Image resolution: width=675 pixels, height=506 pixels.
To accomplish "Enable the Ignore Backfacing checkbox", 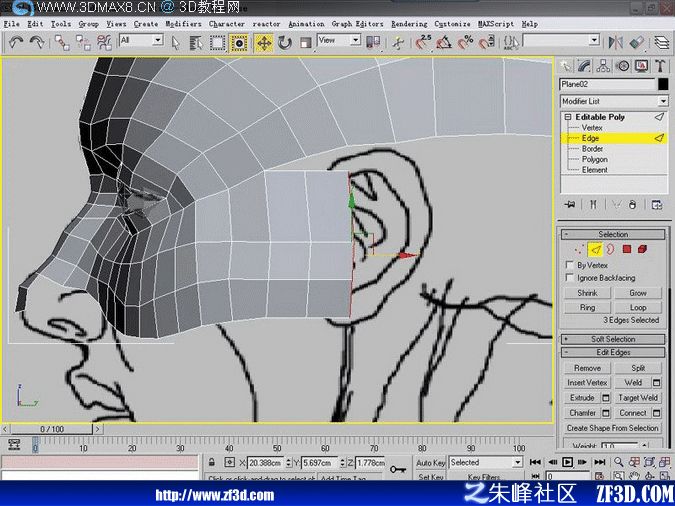I will click(570, 278).
